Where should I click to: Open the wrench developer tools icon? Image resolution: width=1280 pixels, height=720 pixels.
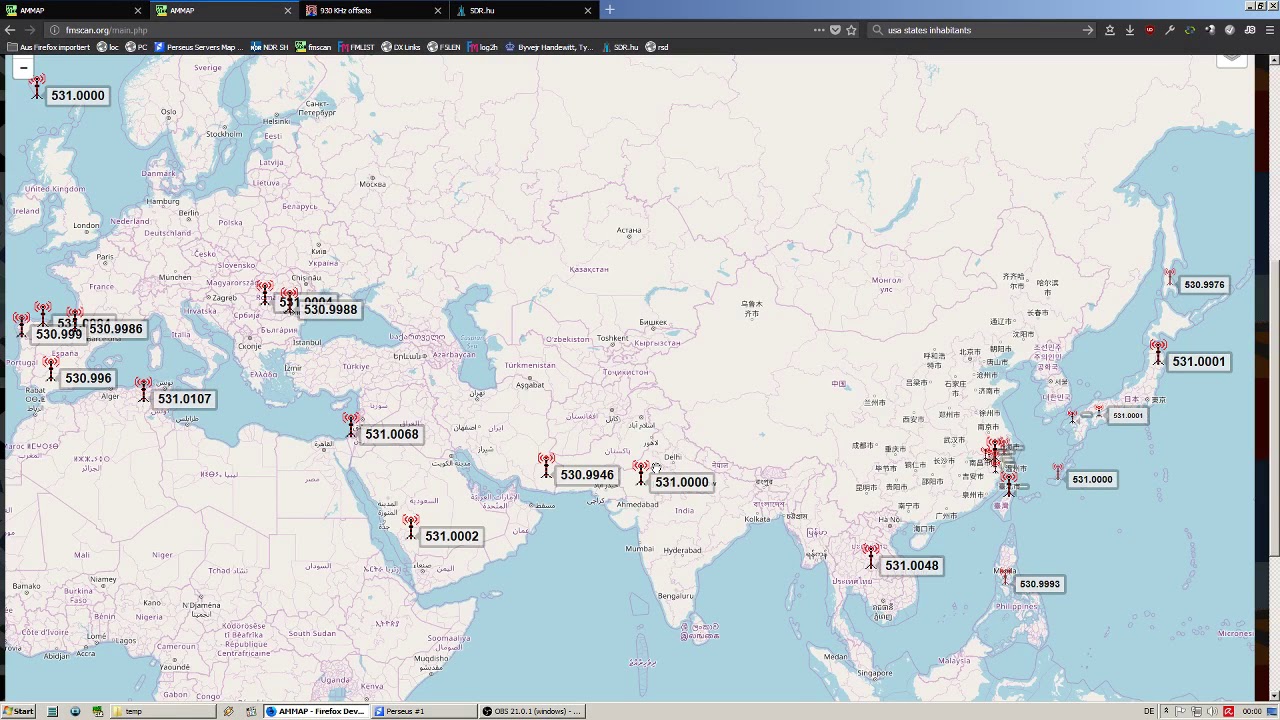pyautogui.click(x=1169, y=30)
